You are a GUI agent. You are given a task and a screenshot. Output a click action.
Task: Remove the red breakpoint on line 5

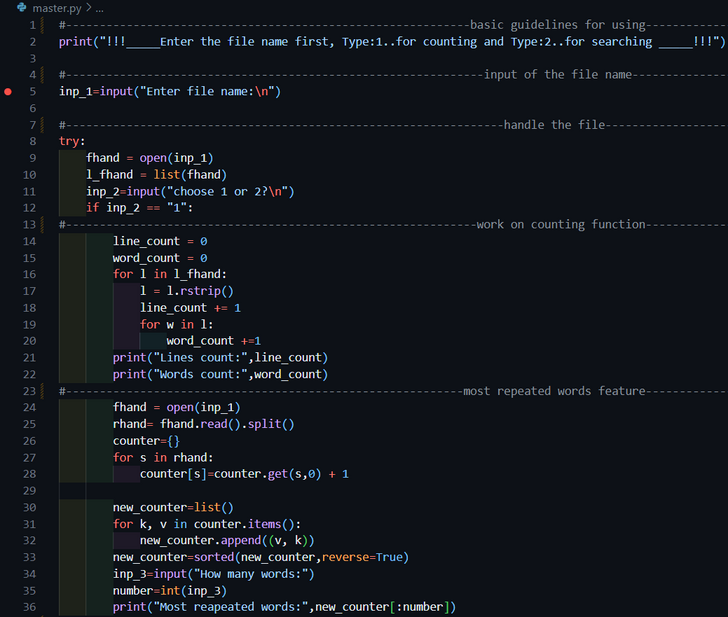[9, 92]
